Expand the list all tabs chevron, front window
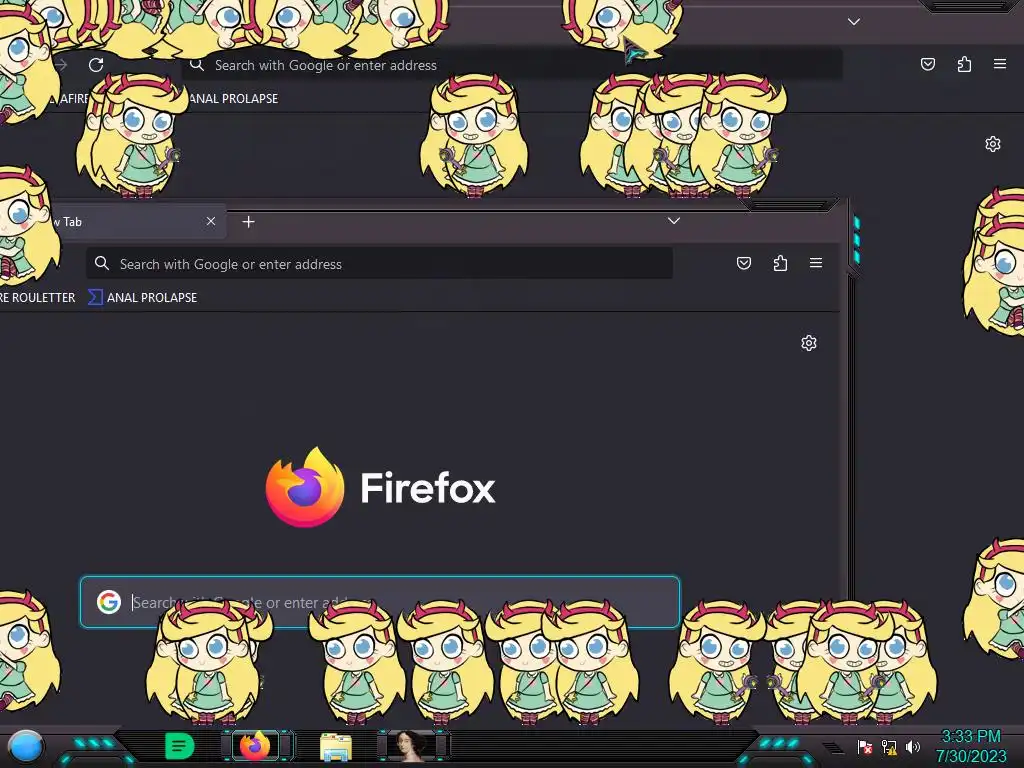The image size is (1024, 768). pos(674,221)
